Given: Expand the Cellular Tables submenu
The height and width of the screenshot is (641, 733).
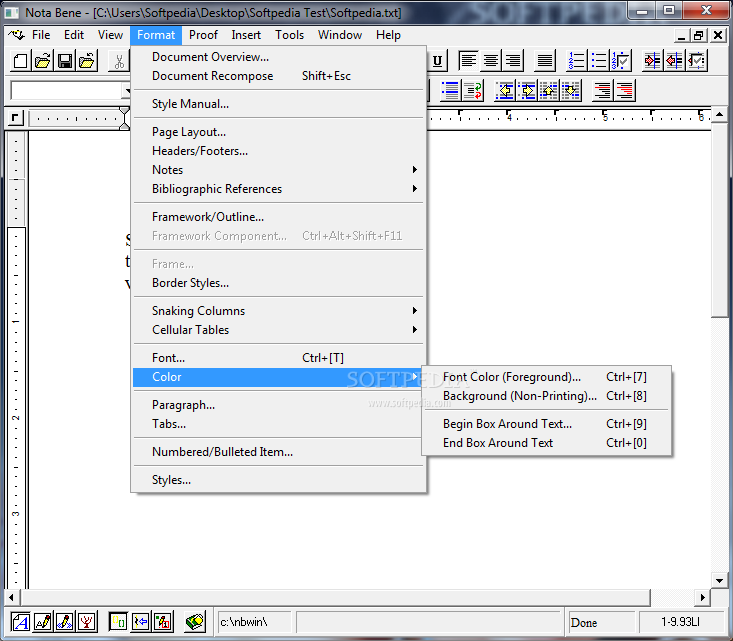Looking at the screenshot, I should pyautogui.click(x=279, y=330).
